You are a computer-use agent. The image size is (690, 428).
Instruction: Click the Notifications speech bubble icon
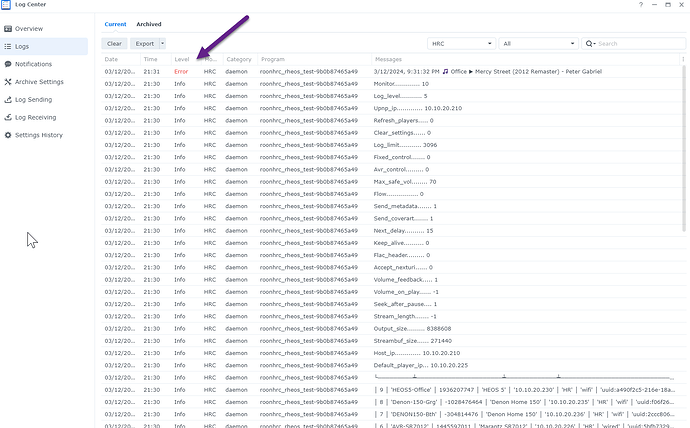pos(8,64)
